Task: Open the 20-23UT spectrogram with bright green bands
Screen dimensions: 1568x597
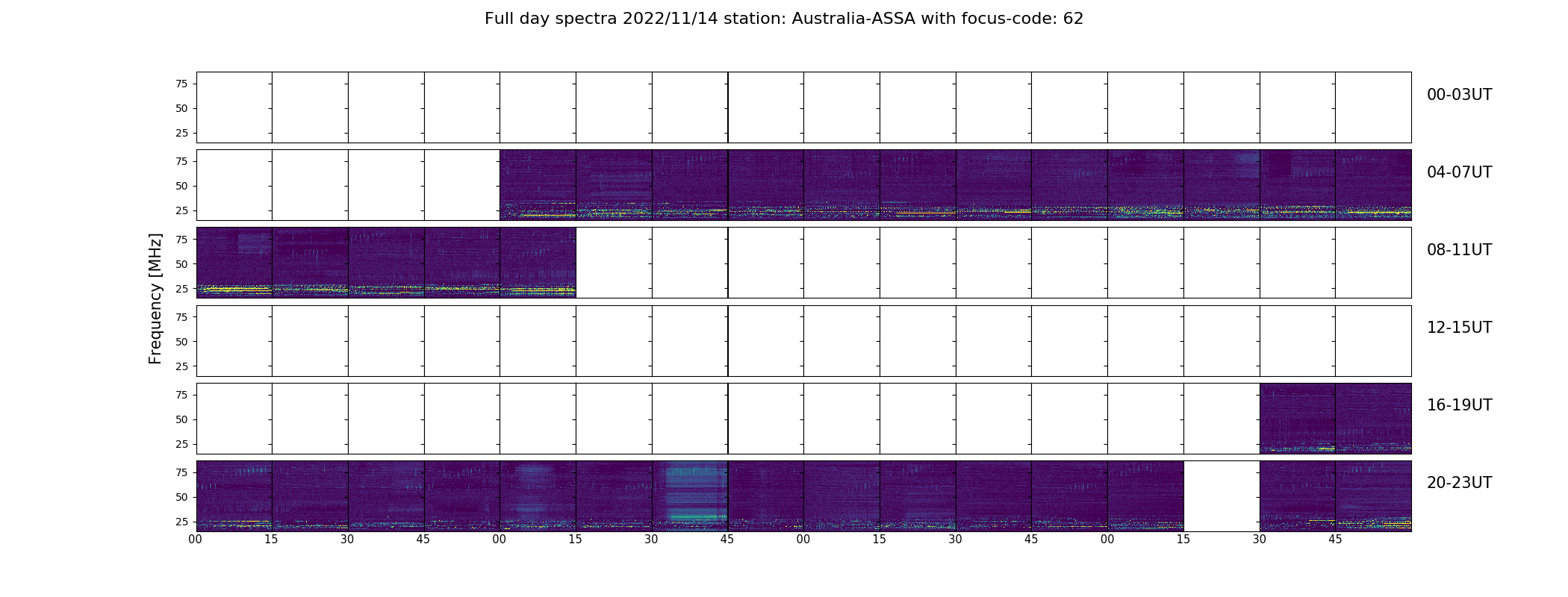Action: [690, 496]
